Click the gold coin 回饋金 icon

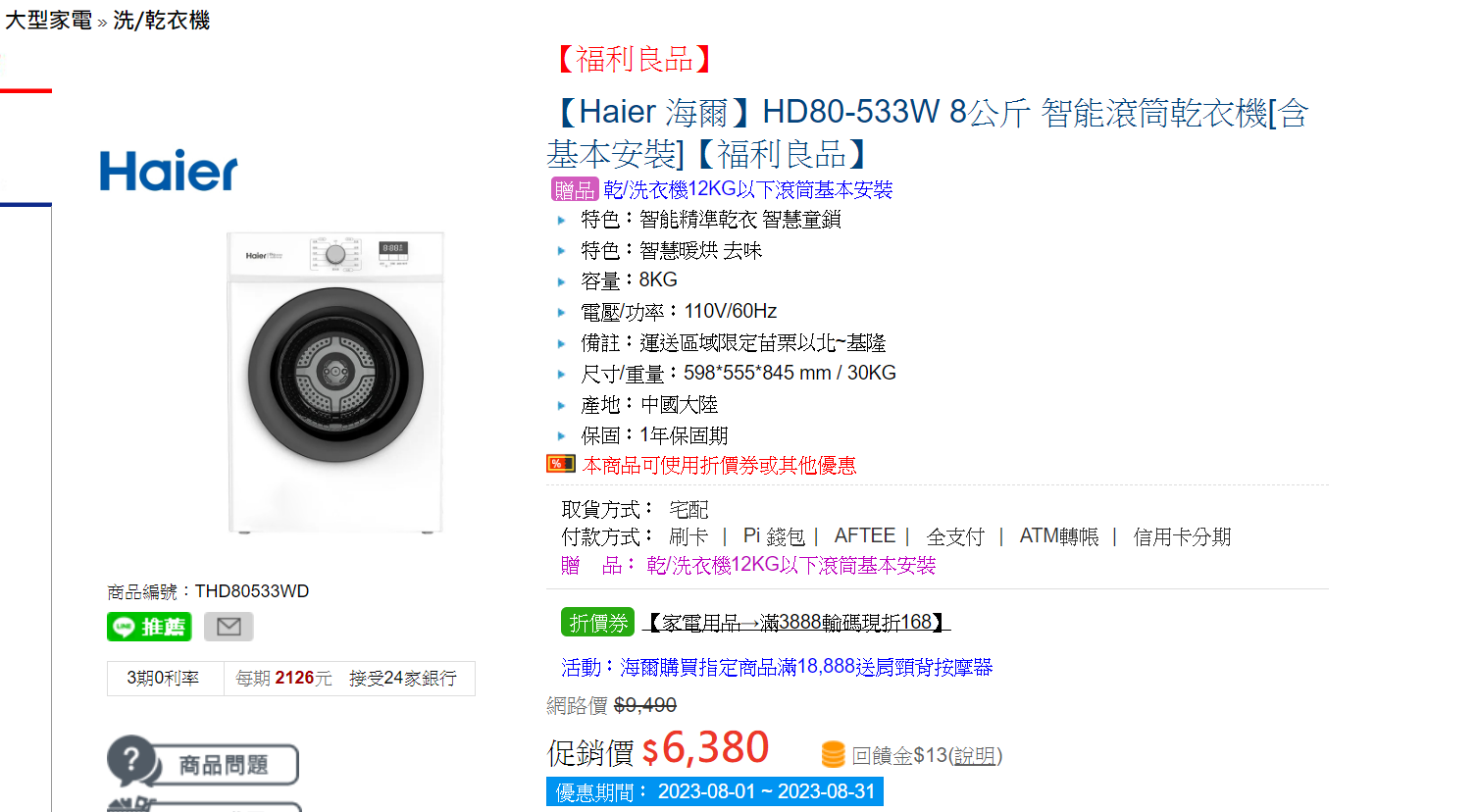833,754
